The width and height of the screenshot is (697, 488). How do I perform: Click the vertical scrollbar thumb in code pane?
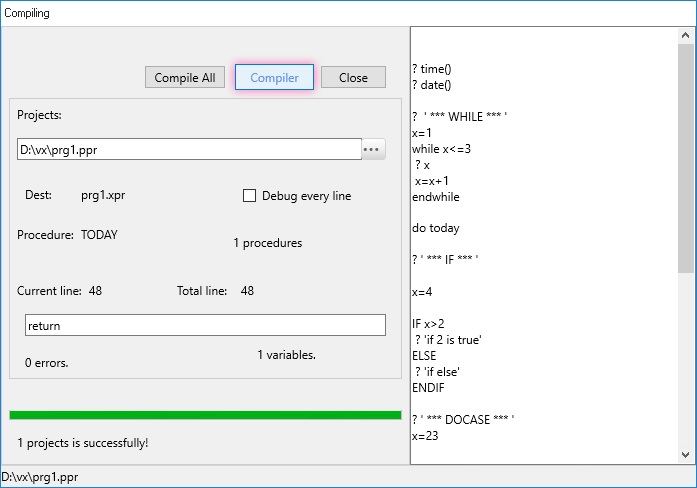pyautogui.click(x=685, y=160)
